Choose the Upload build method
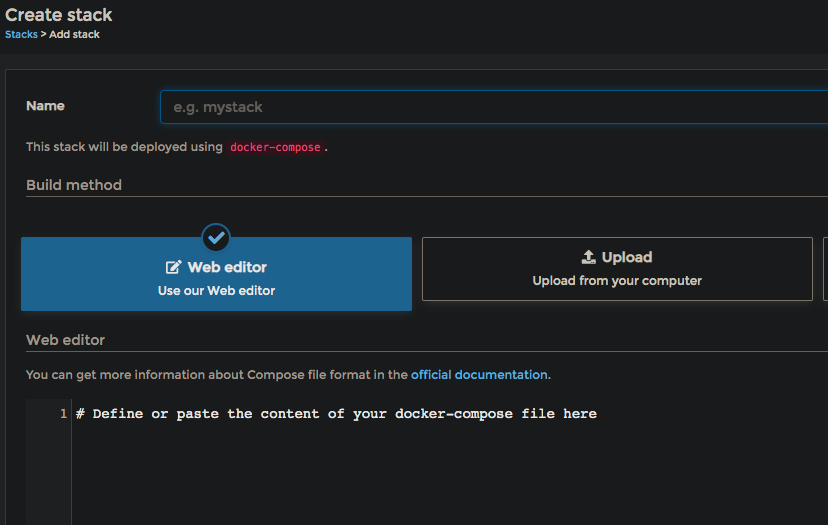The height and width of the screenshot is (525, 828). (617, 269)
